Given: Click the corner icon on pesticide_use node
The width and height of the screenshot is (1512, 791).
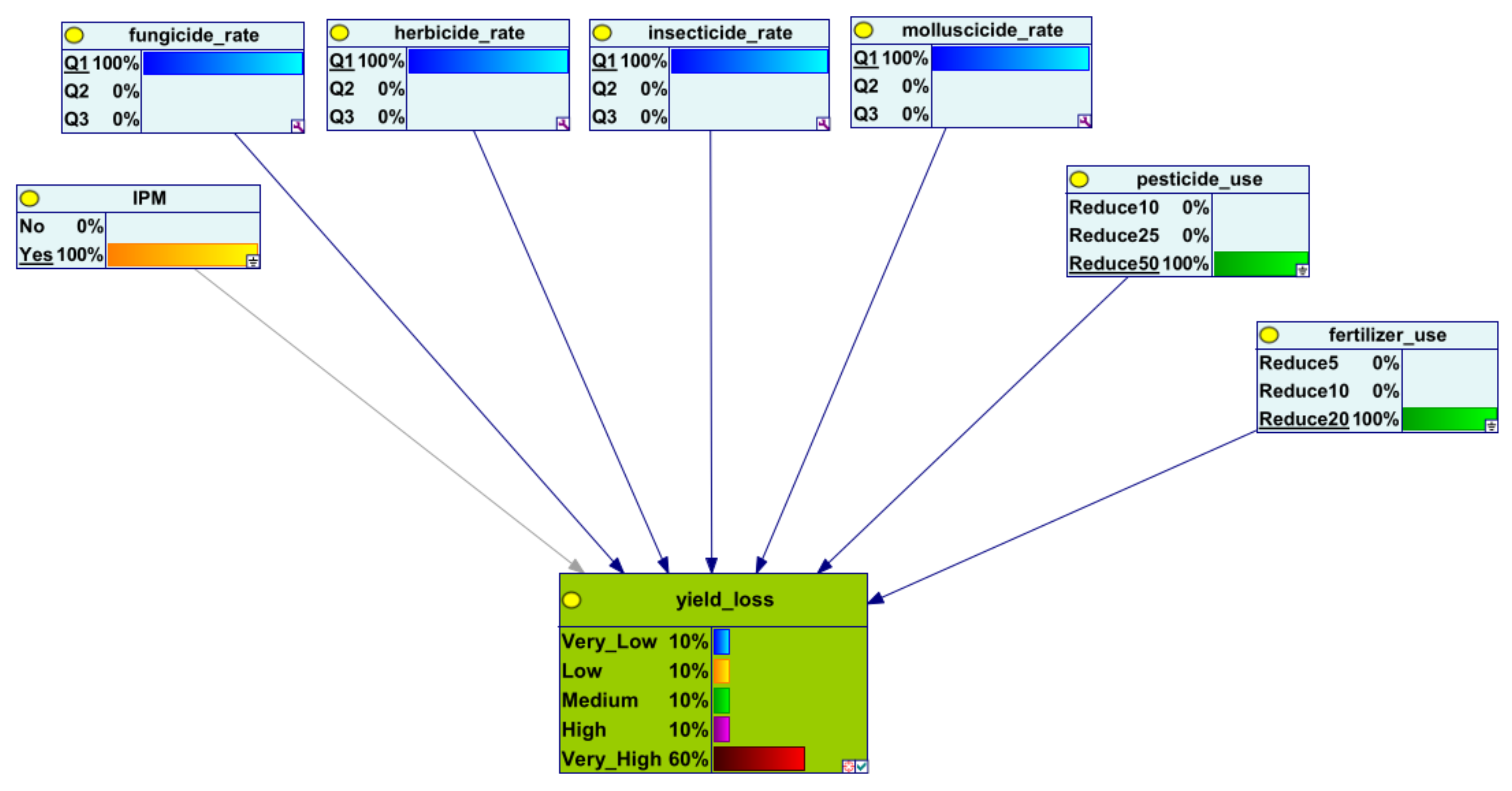Looking at the screenshot, I should tap(1302, 270).
